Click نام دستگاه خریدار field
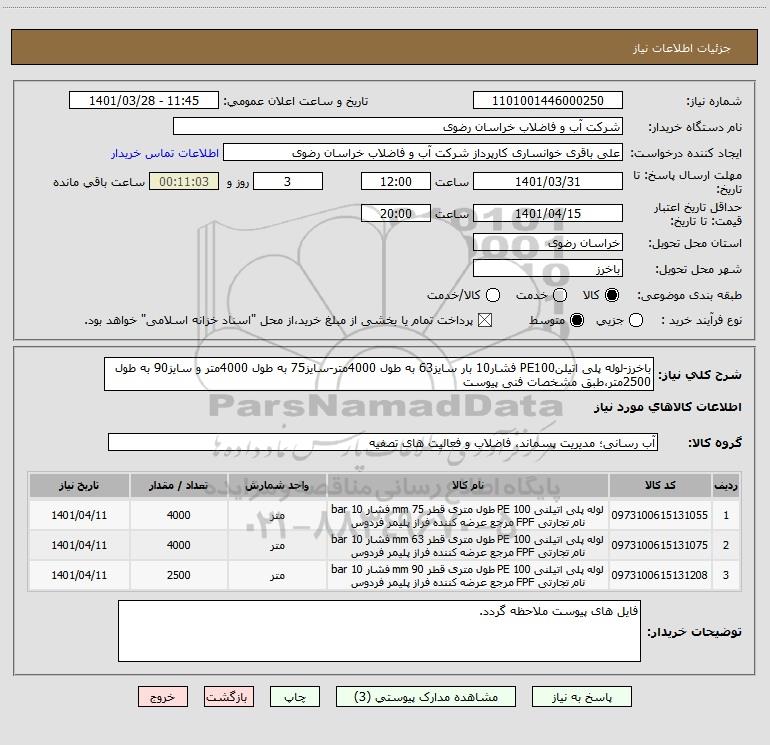This screenshot has height=745, width=770. click(x=398, y=127)
